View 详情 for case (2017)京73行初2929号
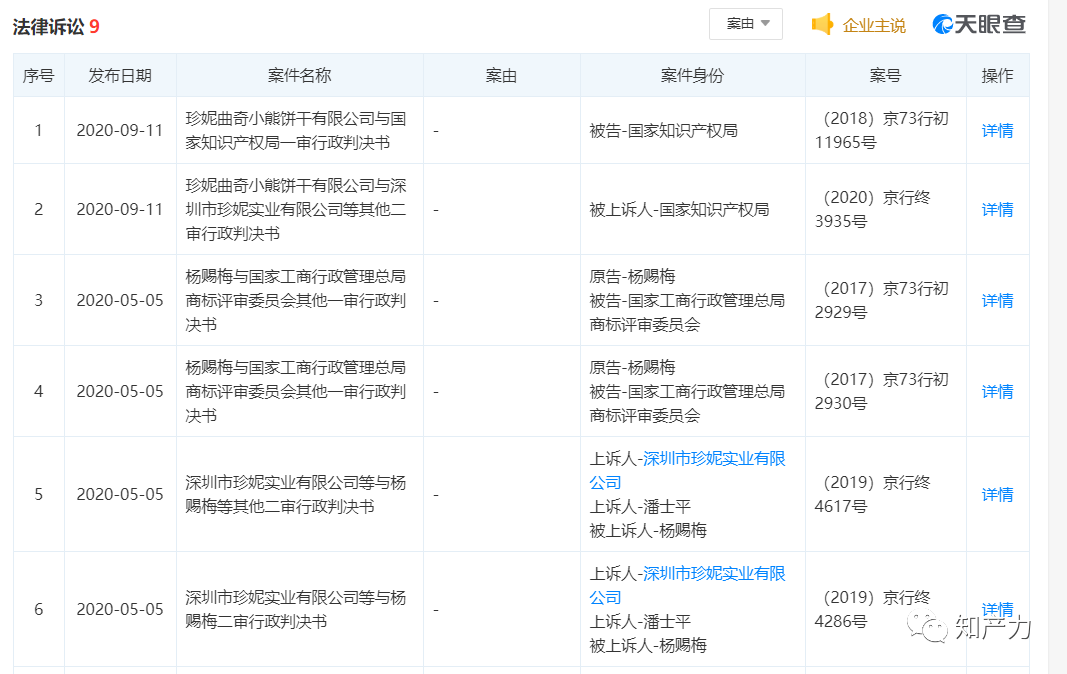Screen dimensions: 1067x674 pyautogui.click(x=997, y=300)
